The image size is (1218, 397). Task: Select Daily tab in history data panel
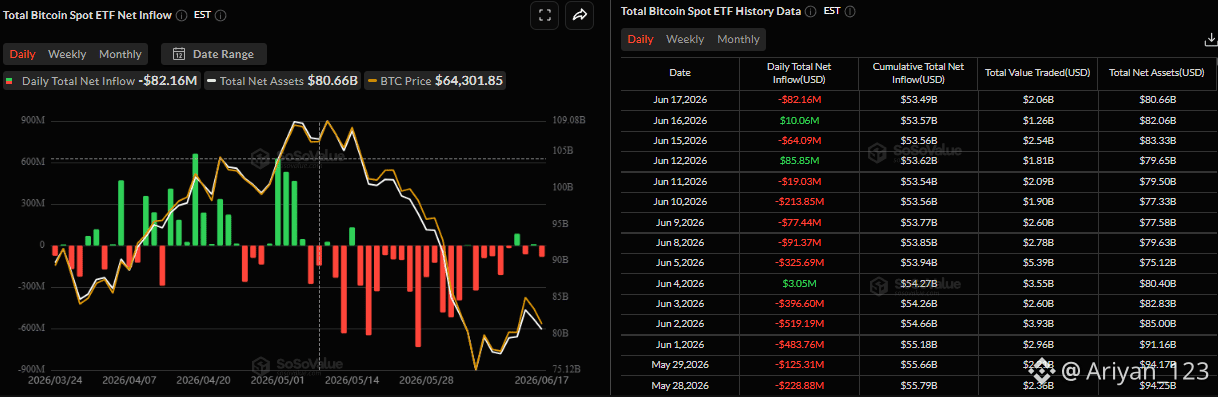pyautogui.click(x=640, y=39)
